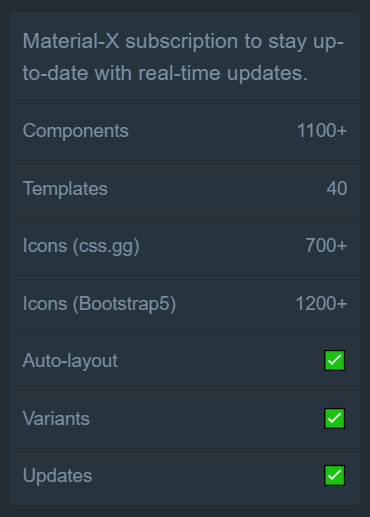Toggle the Updates green checkbox
The width and height of the screenshot is (370, 517).
click(334, 475)
